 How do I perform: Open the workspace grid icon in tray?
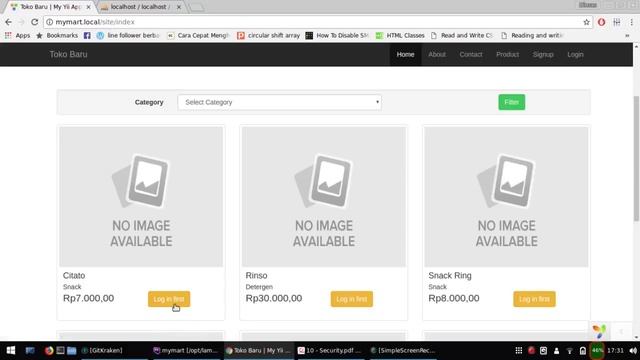coord(519,350)
